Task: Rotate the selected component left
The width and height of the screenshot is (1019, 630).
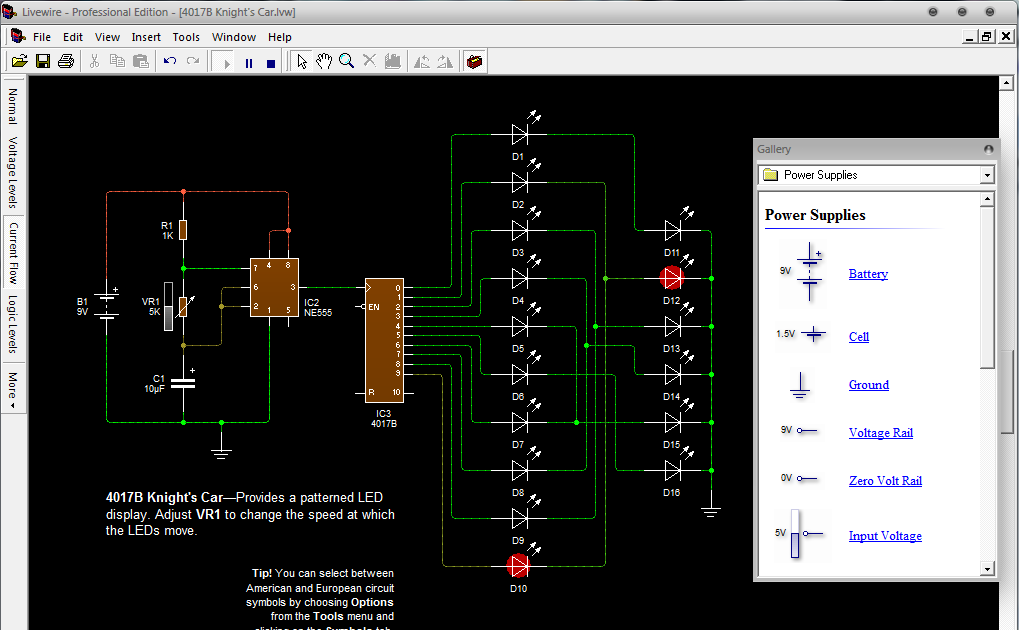Action: pos(421,61)
